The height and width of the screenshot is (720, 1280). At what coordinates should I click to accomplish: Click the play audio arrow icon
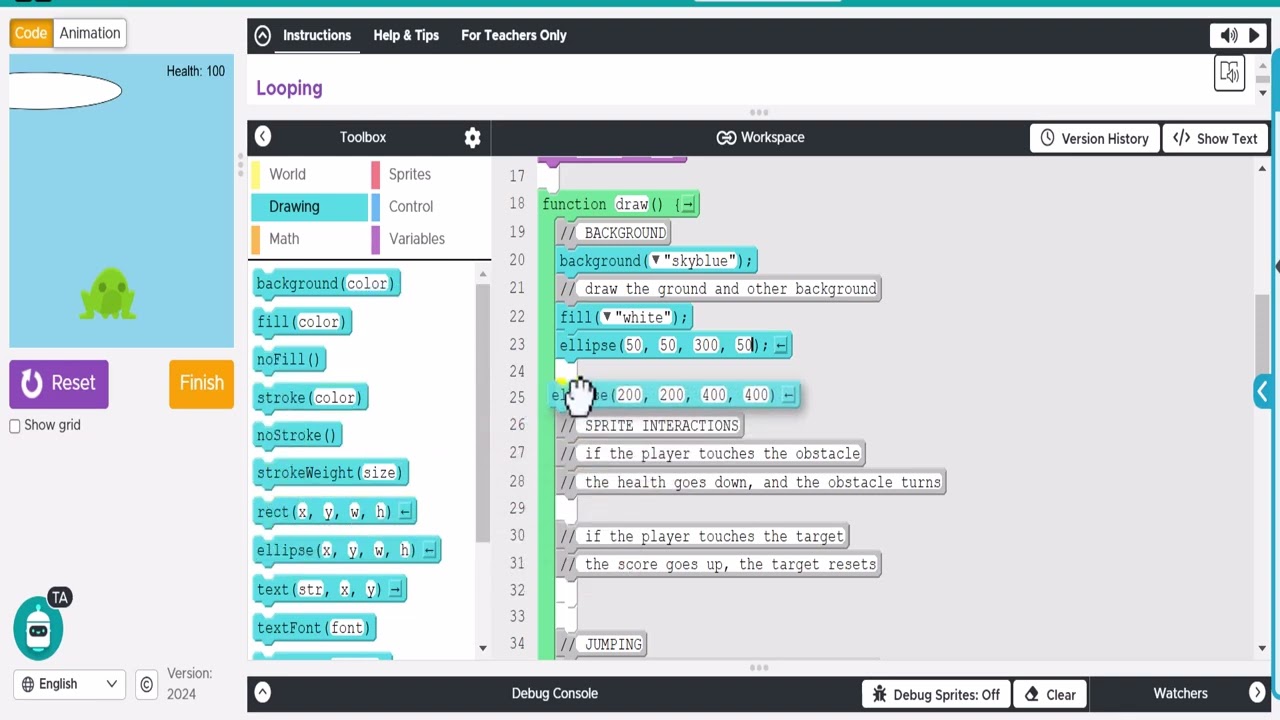(x=1255, y=35)
